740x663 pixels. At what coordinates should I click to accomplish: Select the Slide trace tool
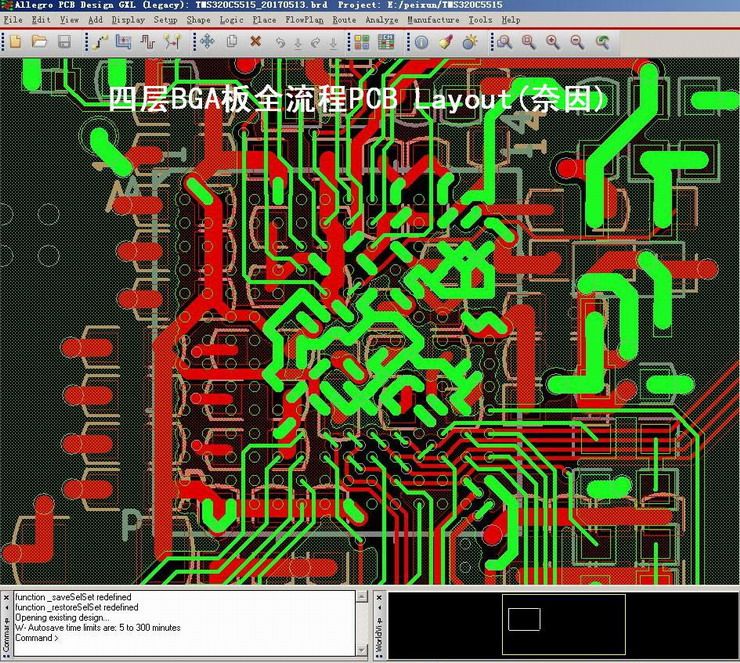pyautogui.click(x=123, y=42)
